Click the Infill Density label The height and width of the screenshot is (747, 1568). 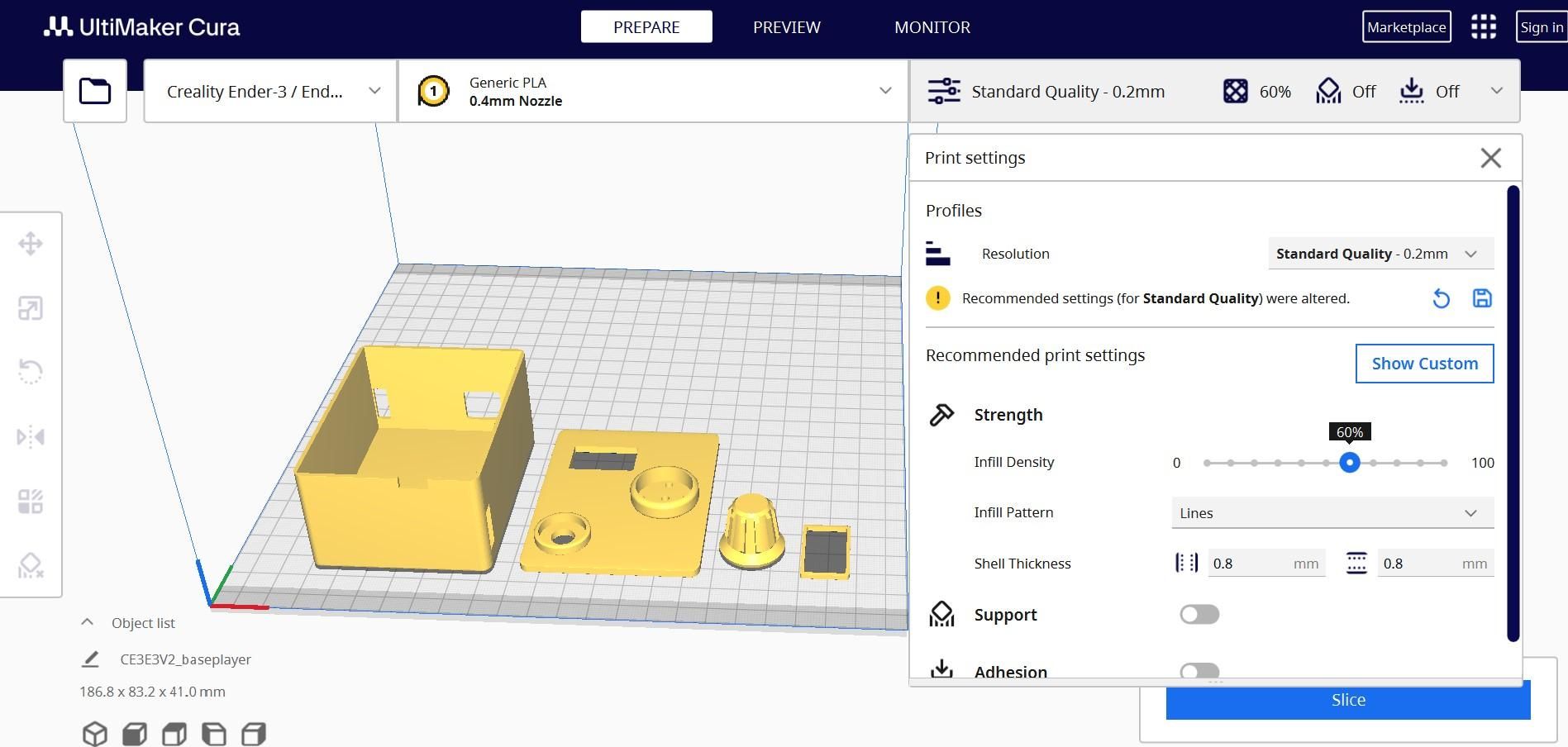tap(1014, 462)
